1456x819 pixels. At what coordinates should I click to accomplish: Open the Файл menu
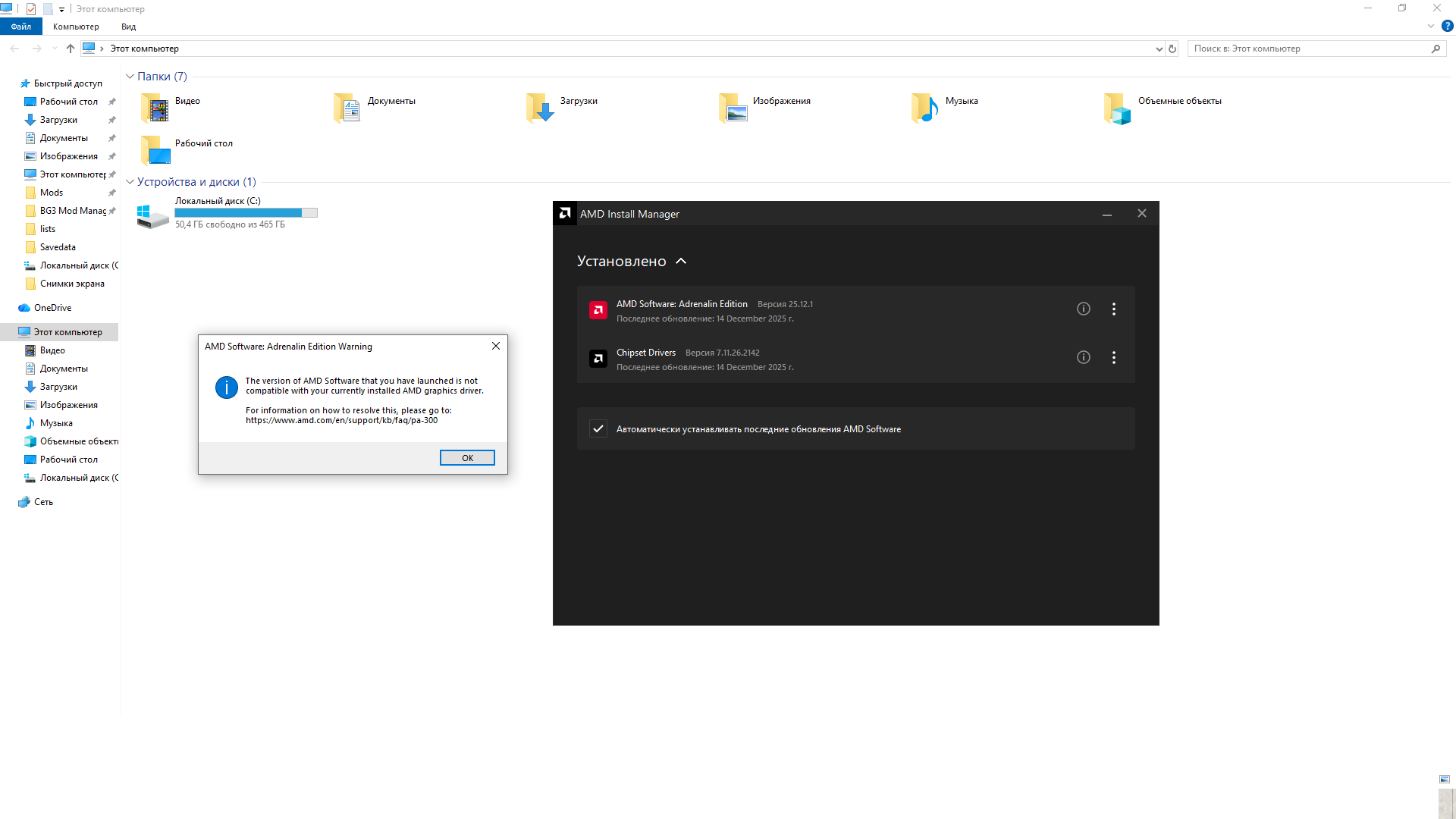pos(21,27)
